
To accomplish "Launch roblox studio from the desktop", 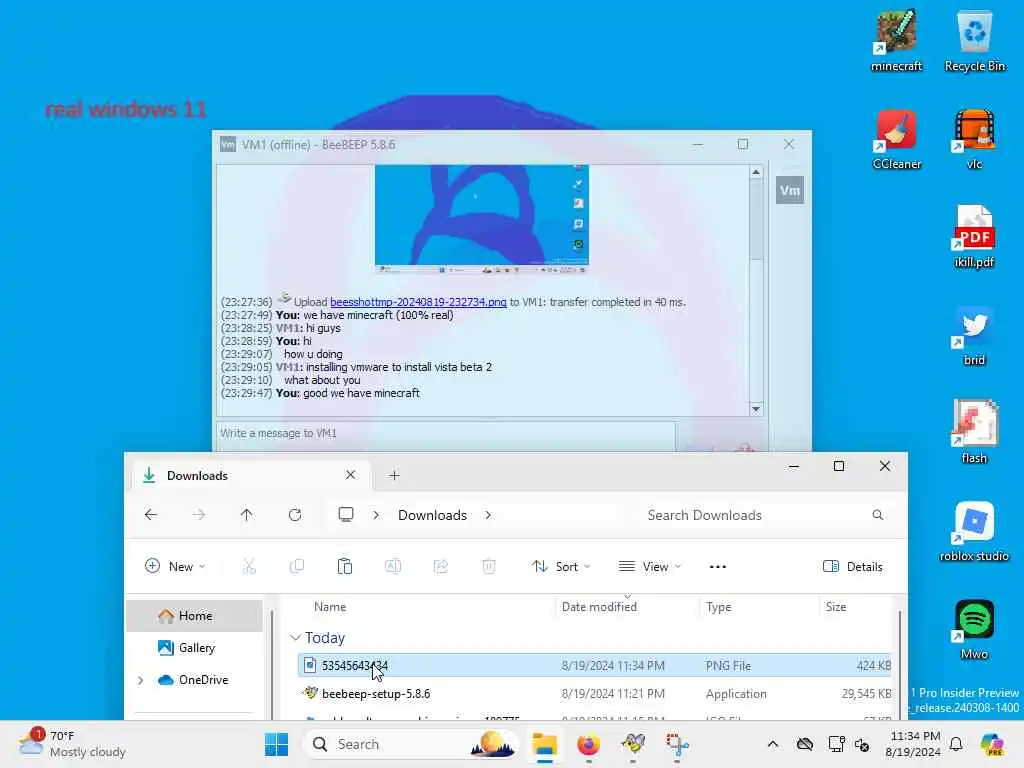I will pos(974,532).
